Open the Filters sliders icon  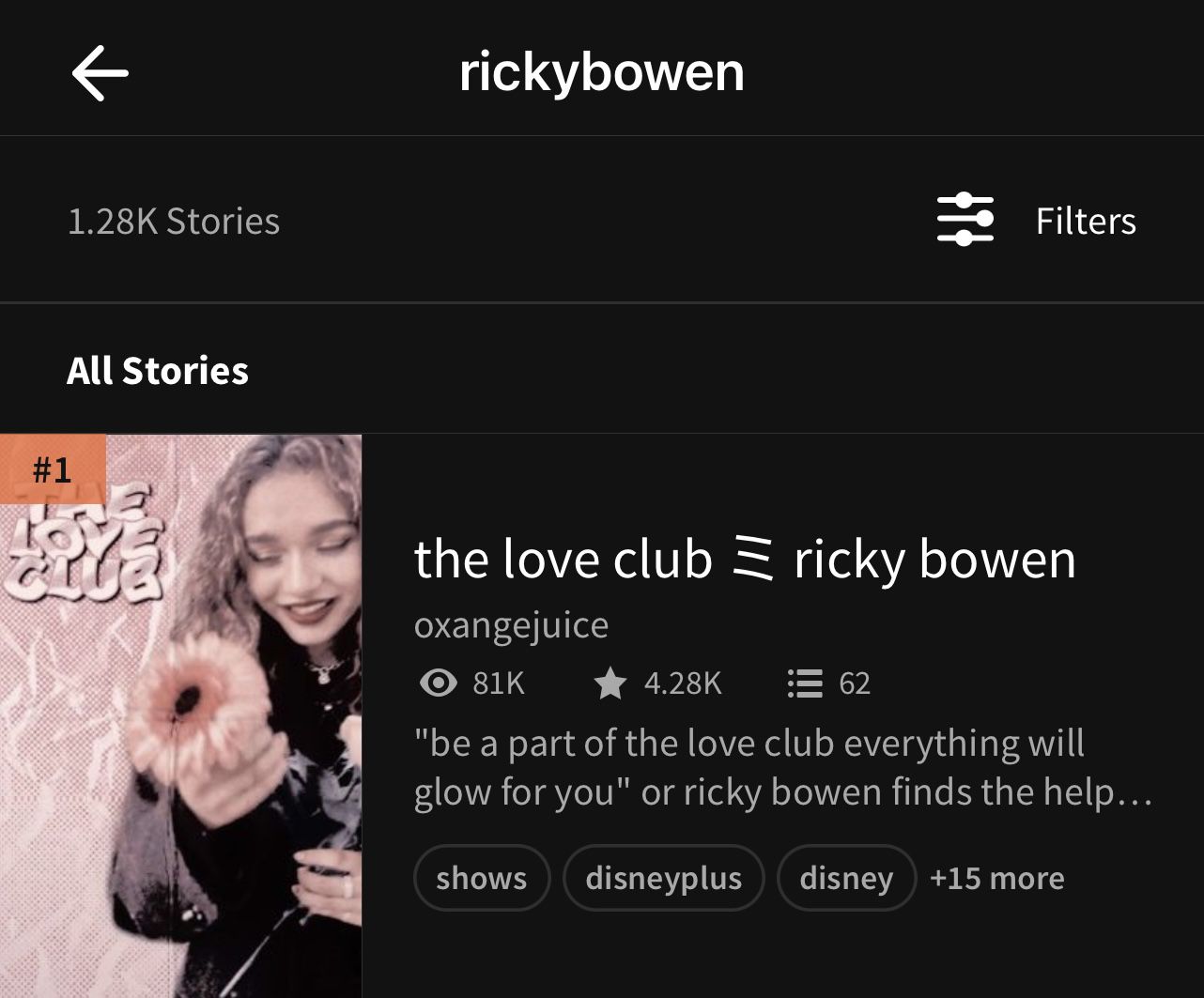(965, 220)
